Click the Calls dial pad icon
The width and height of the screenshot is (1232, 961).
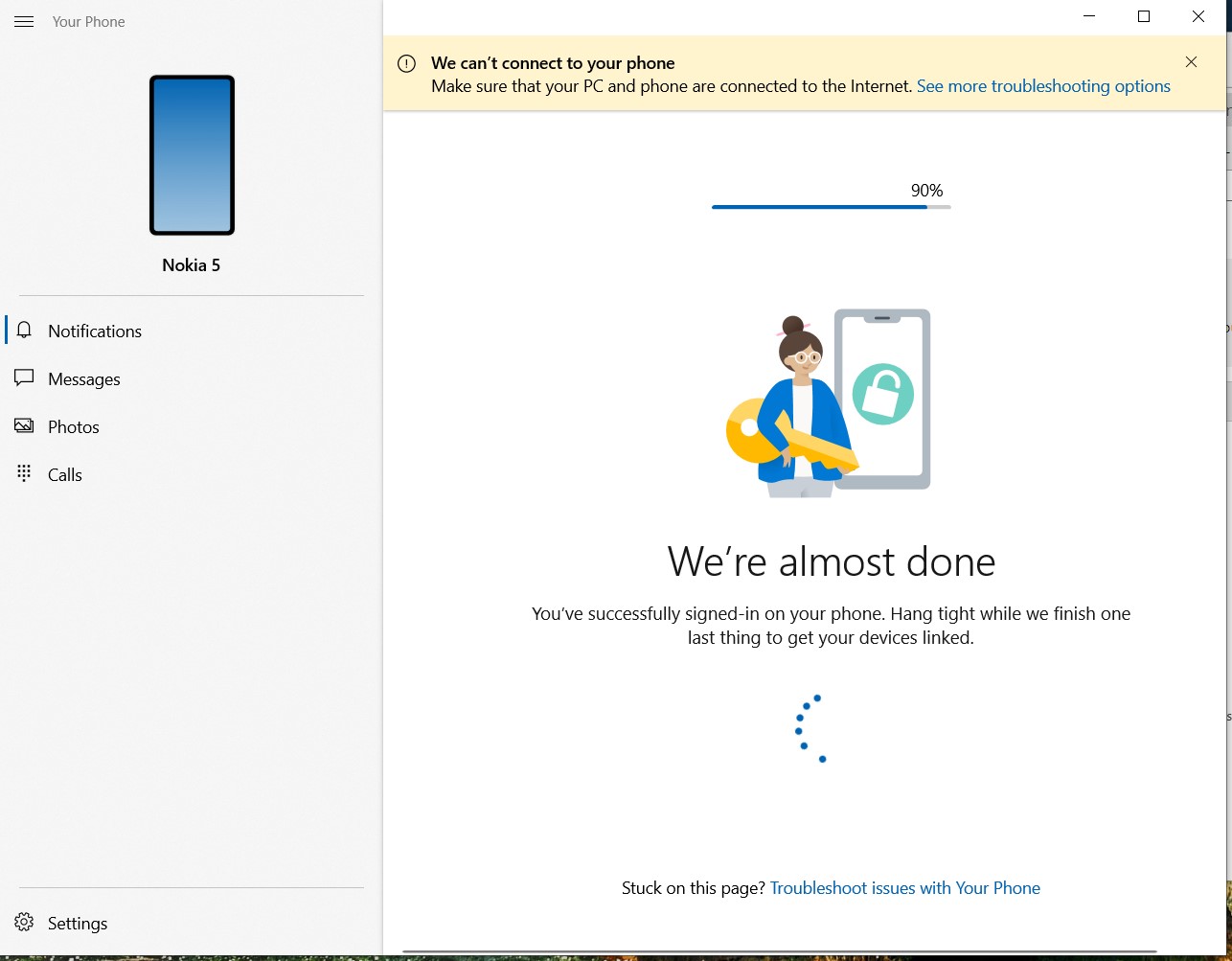(25, 473)
